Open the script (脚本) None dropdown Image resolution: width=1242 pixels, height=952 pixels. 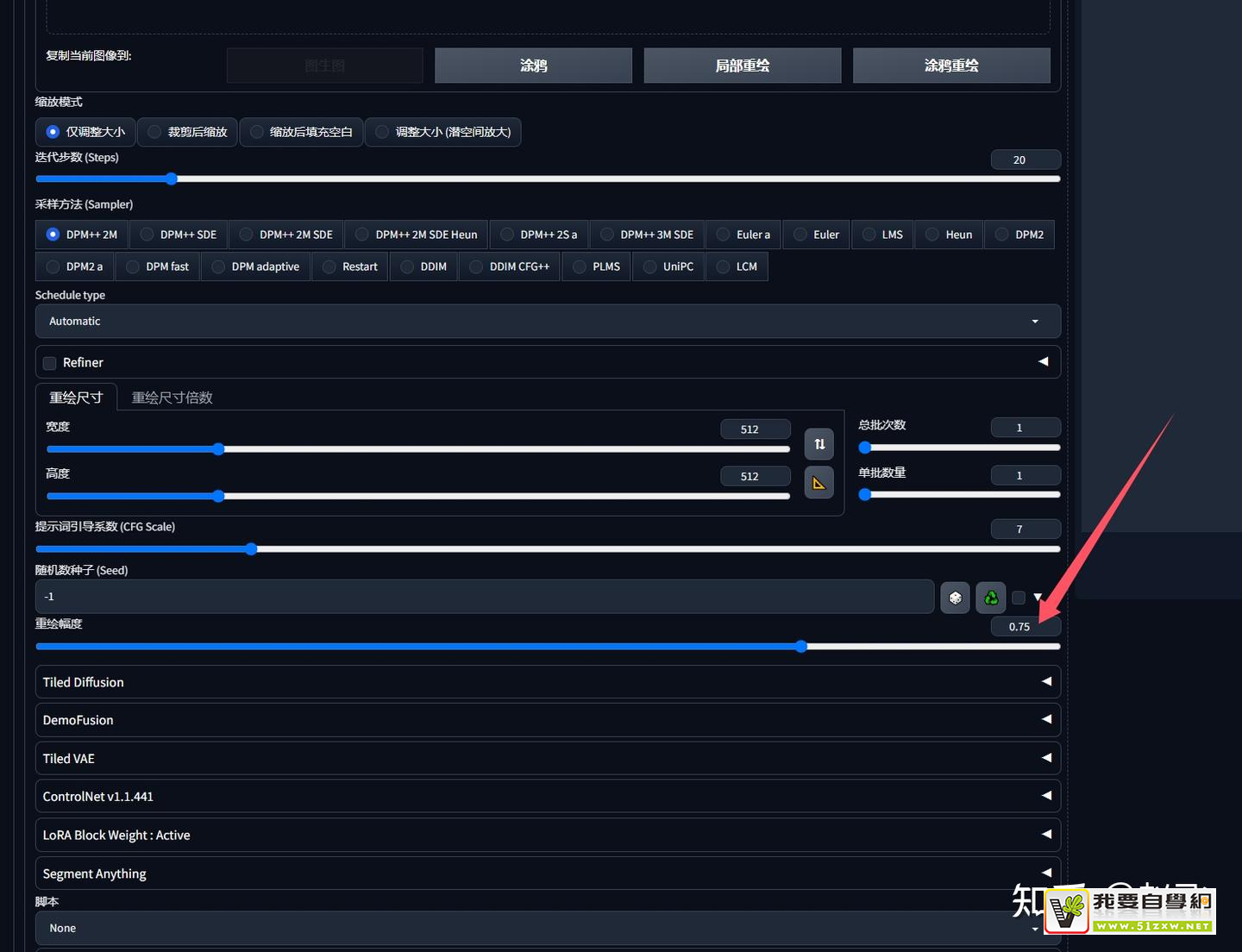click(548, 928)
